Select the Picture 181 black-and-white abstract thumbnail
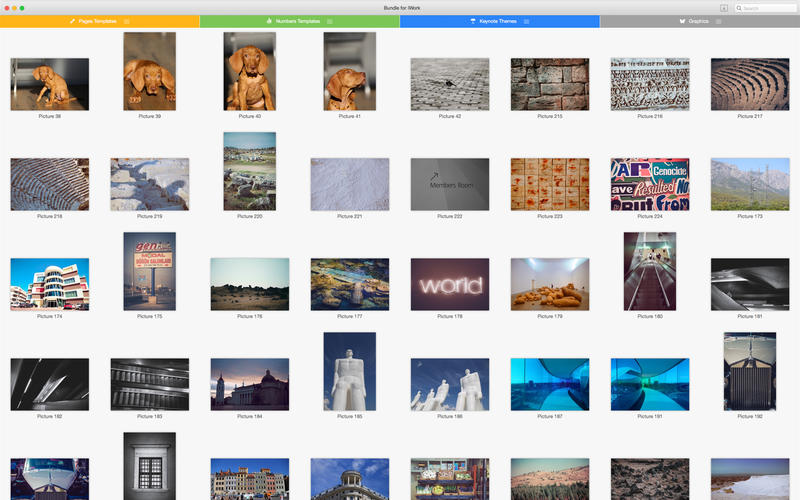Image resolution: width=800 pixels, height=500 pixels. tap(749, 284)
